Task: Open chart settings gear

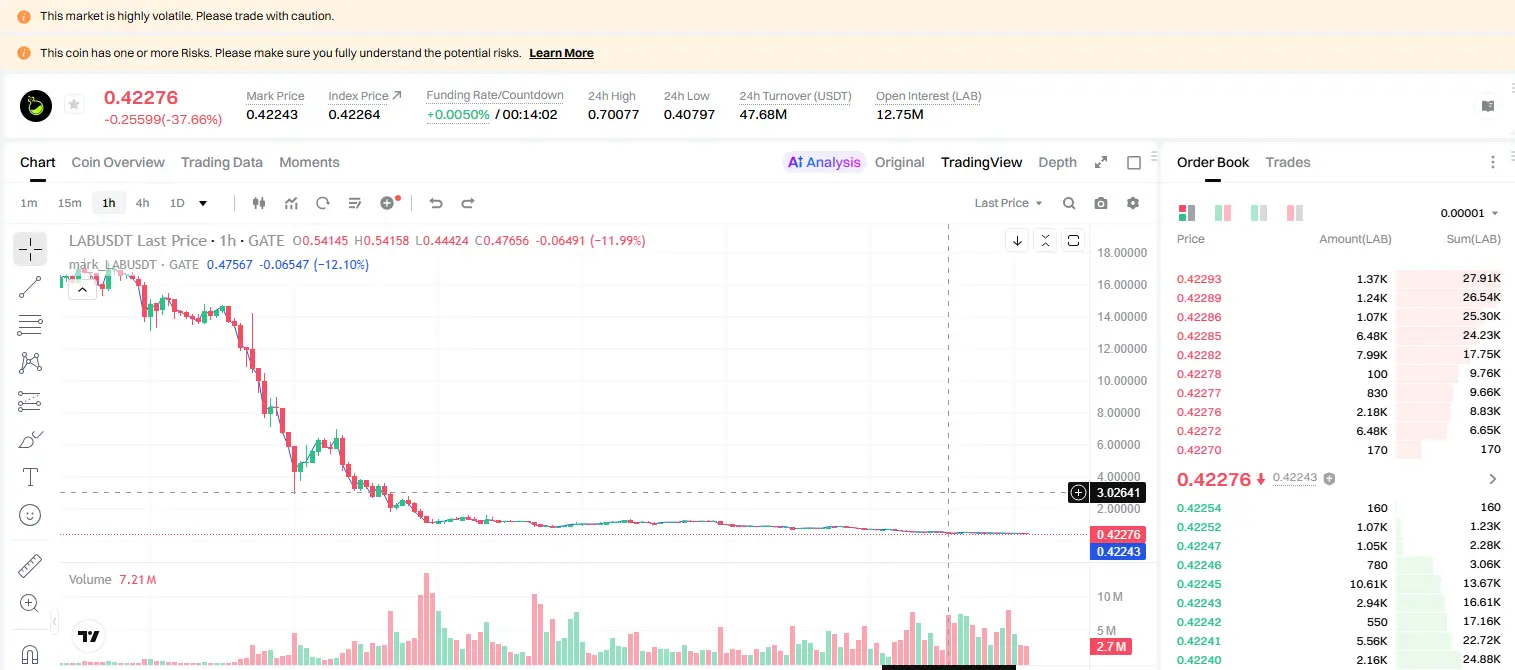Action: [x=1133, y=203]
